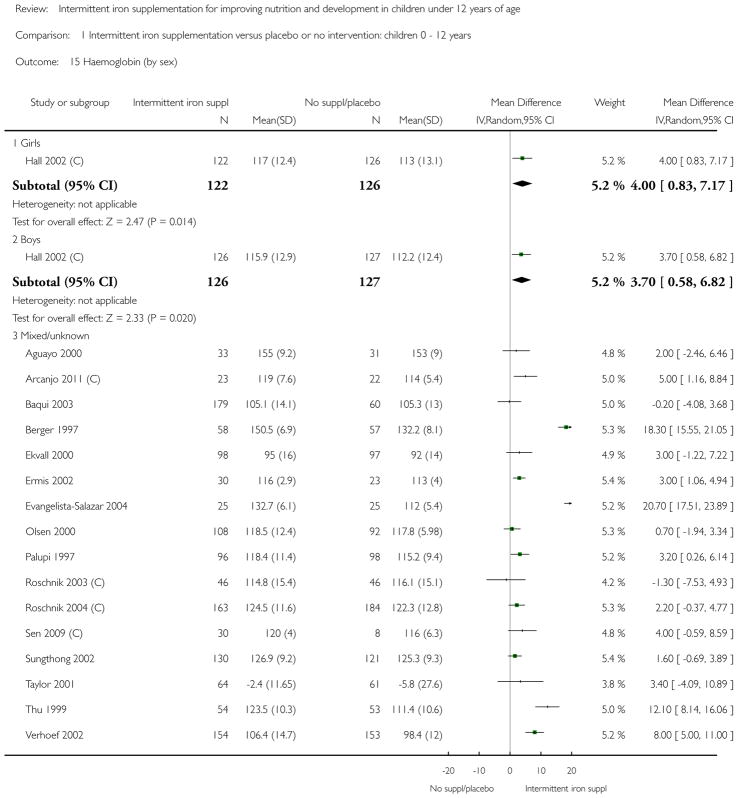Viewport: 738px width, 798px height.
Task: Open the Sungthong 2002 study entry
Action: click(60, 659)
